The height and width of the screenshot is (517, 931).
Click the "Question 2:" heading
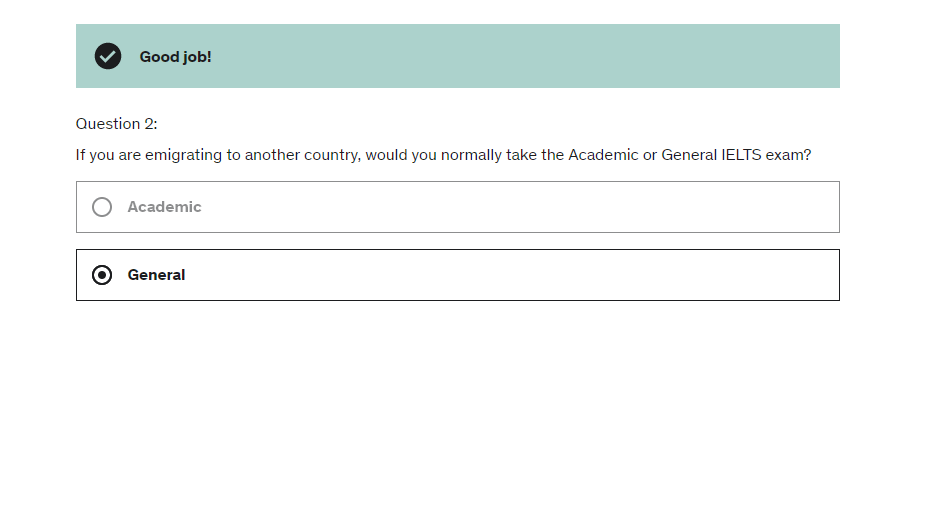pyautogui.click(x=116, y=124)
